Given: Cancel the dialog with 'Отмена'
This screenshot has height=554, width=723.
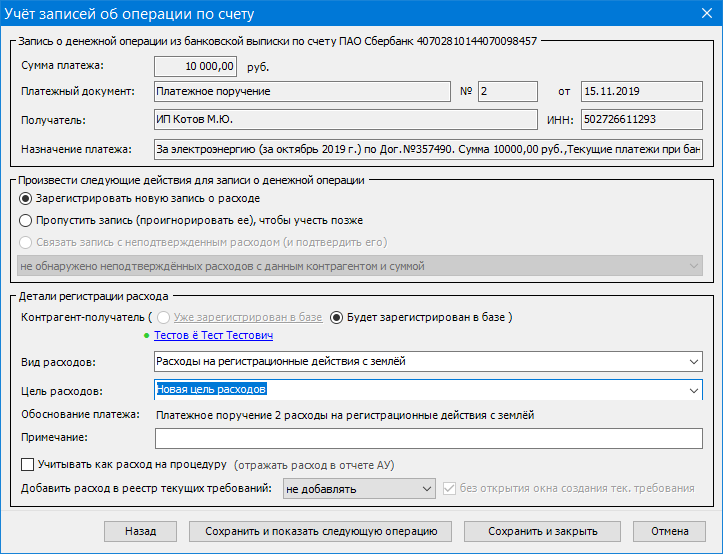Looking at the screenshot, I should 669,532.
